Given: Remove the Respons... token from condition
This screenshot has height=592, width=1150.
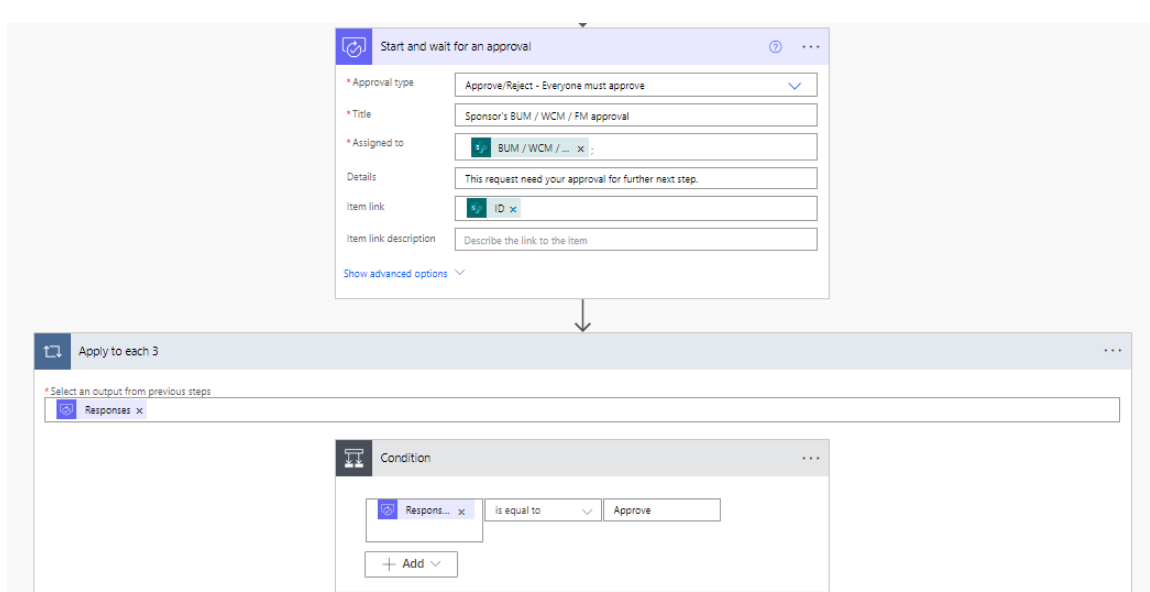Looking at the screenshot, I should tap(461, 511).
